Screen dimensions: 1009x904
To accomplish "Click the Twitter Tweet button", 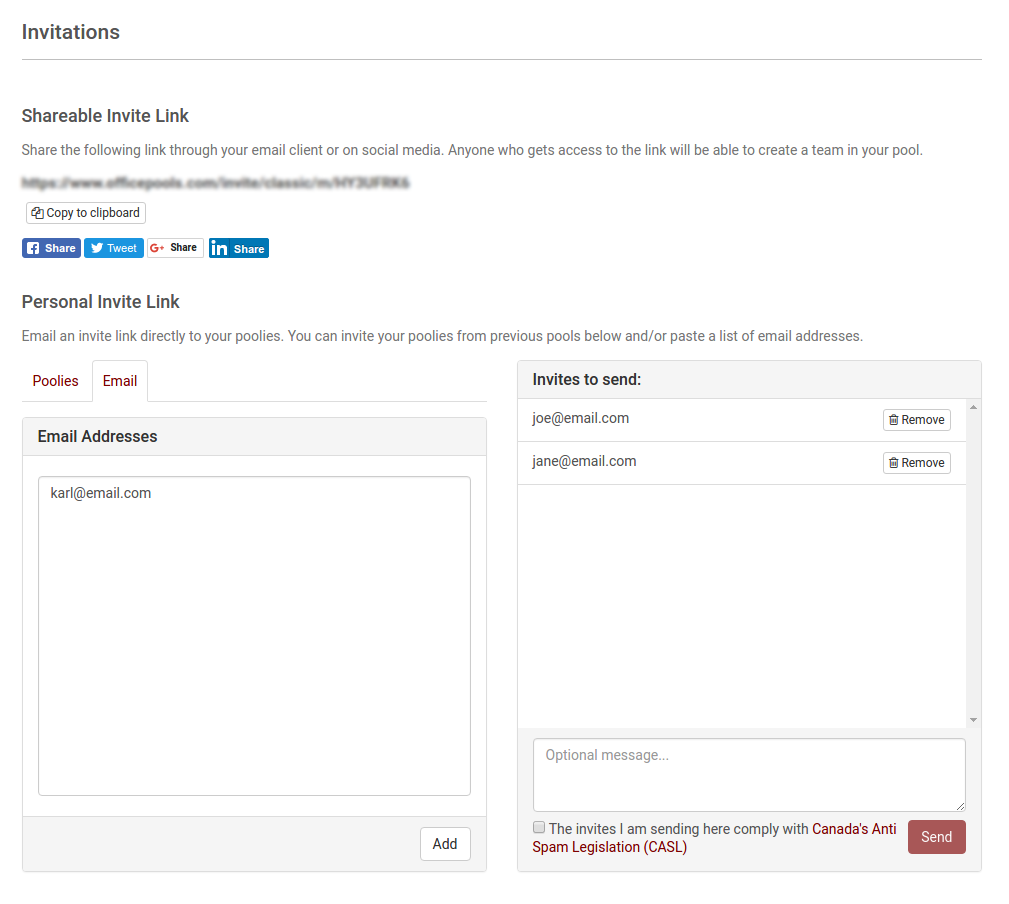I will [113, 248].
